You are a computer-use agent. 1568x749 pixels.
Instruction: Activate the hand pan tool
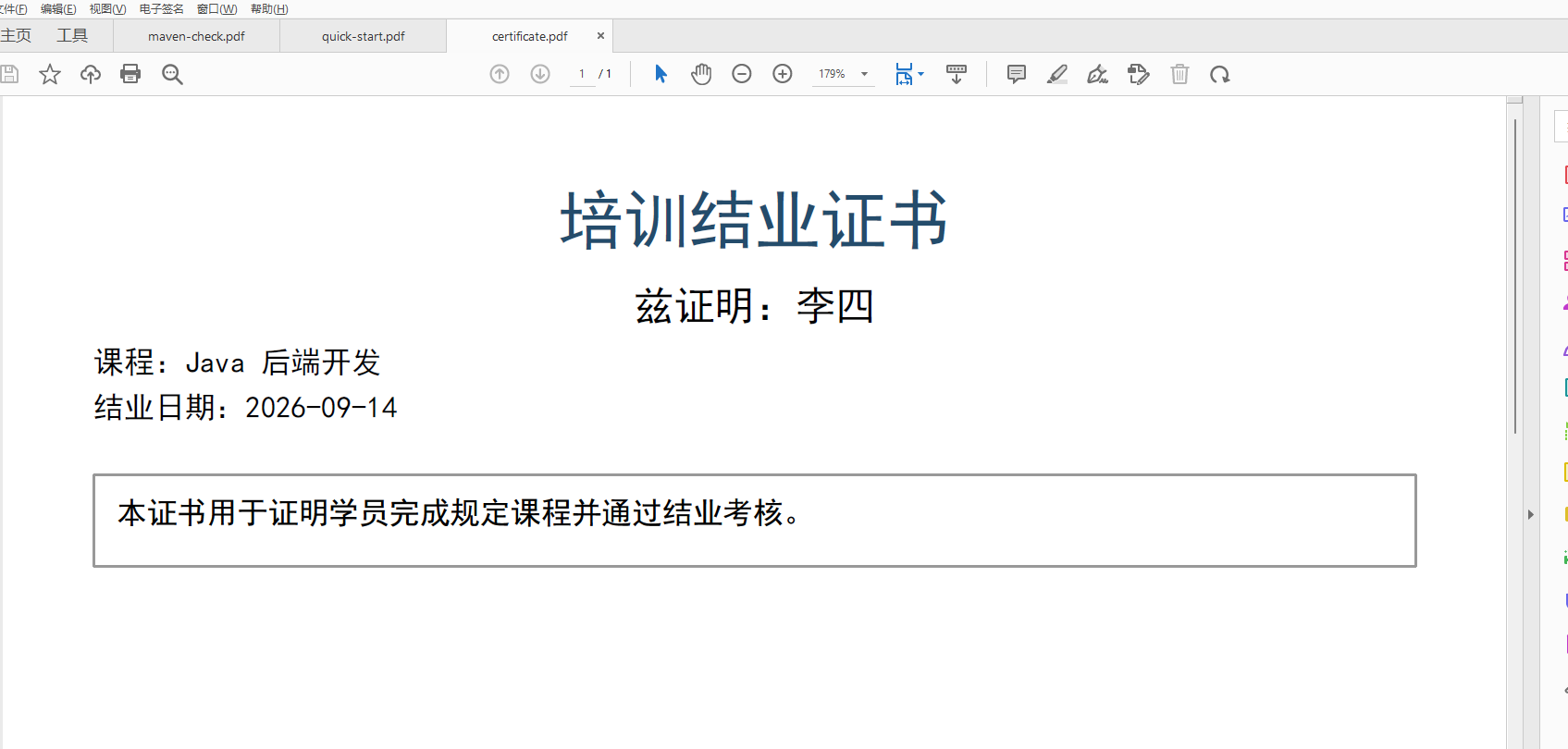[701, 74]
